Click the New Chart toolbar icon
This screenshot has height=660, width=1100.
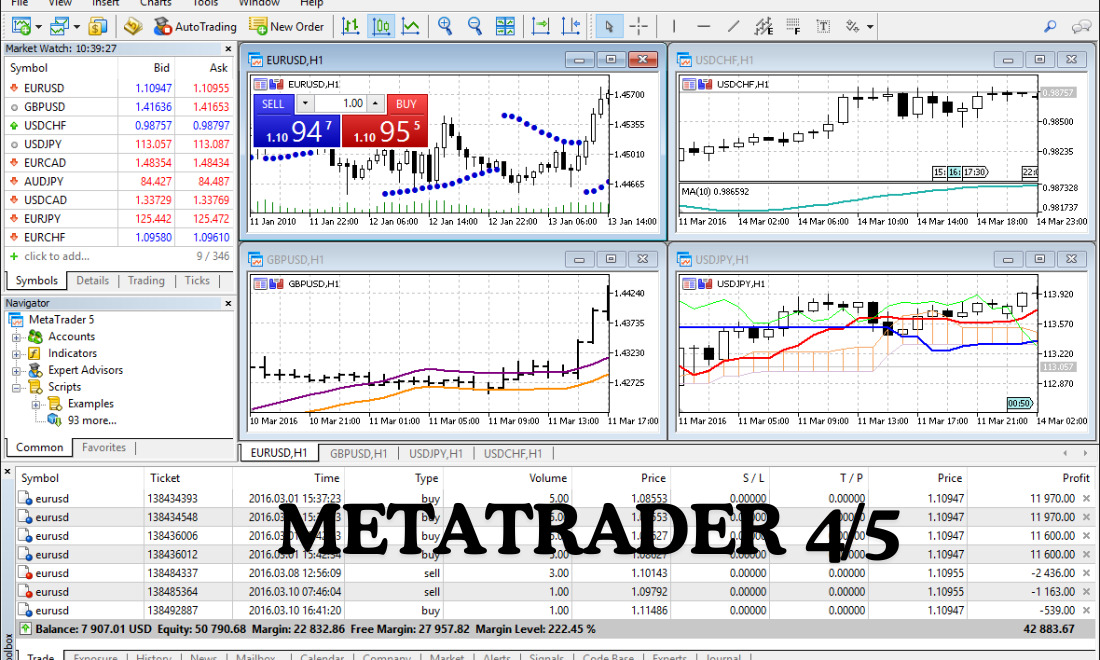coord(21,27)
